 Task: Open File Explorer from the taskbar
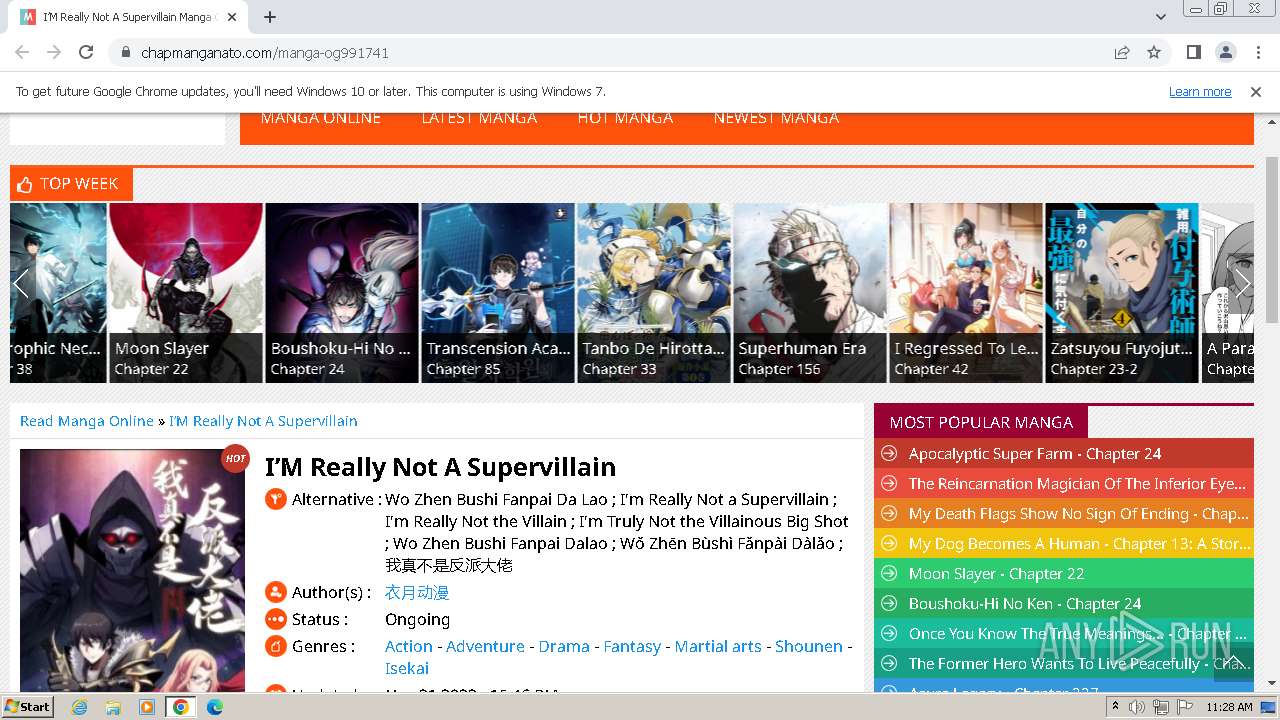pyautogui.click(x=113, y=707)
